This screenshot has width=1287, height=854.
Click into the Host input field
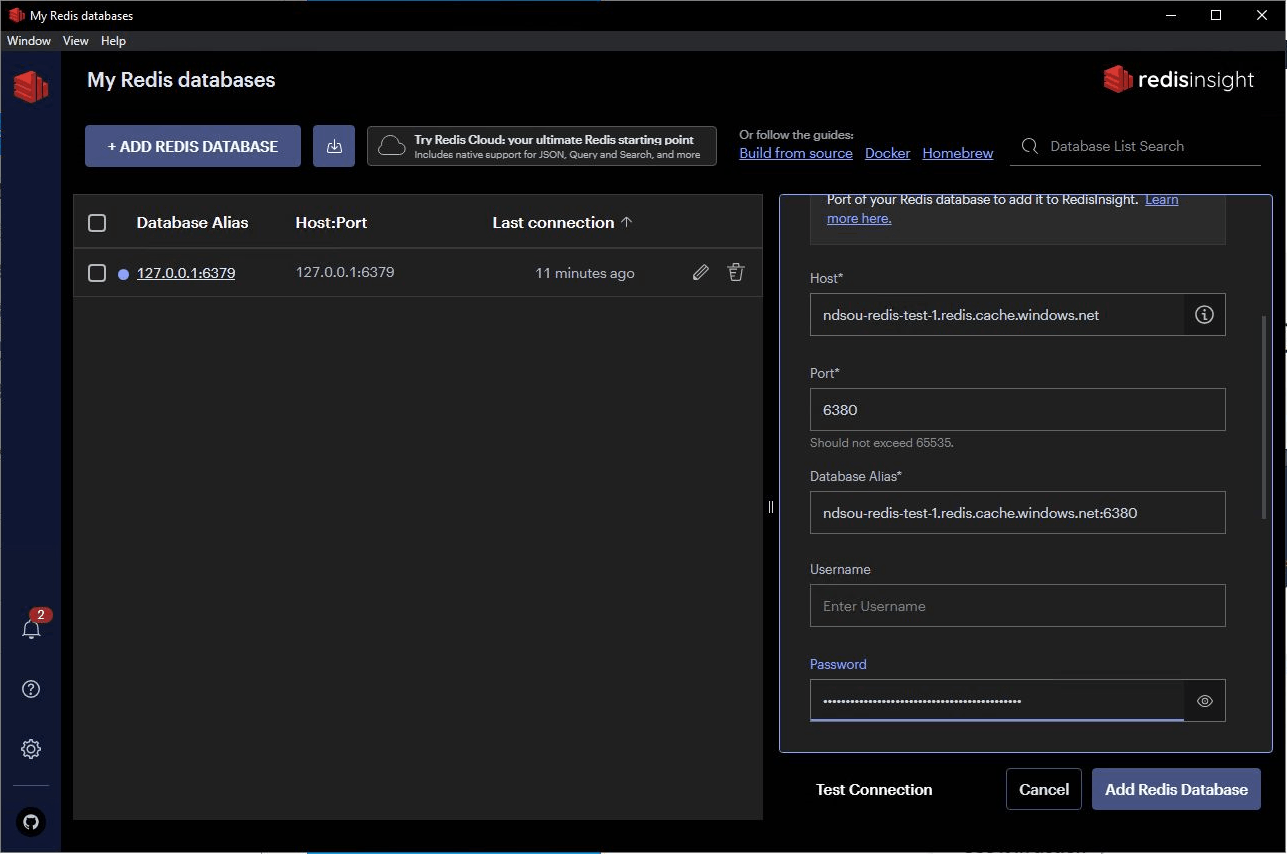[997, 315]
